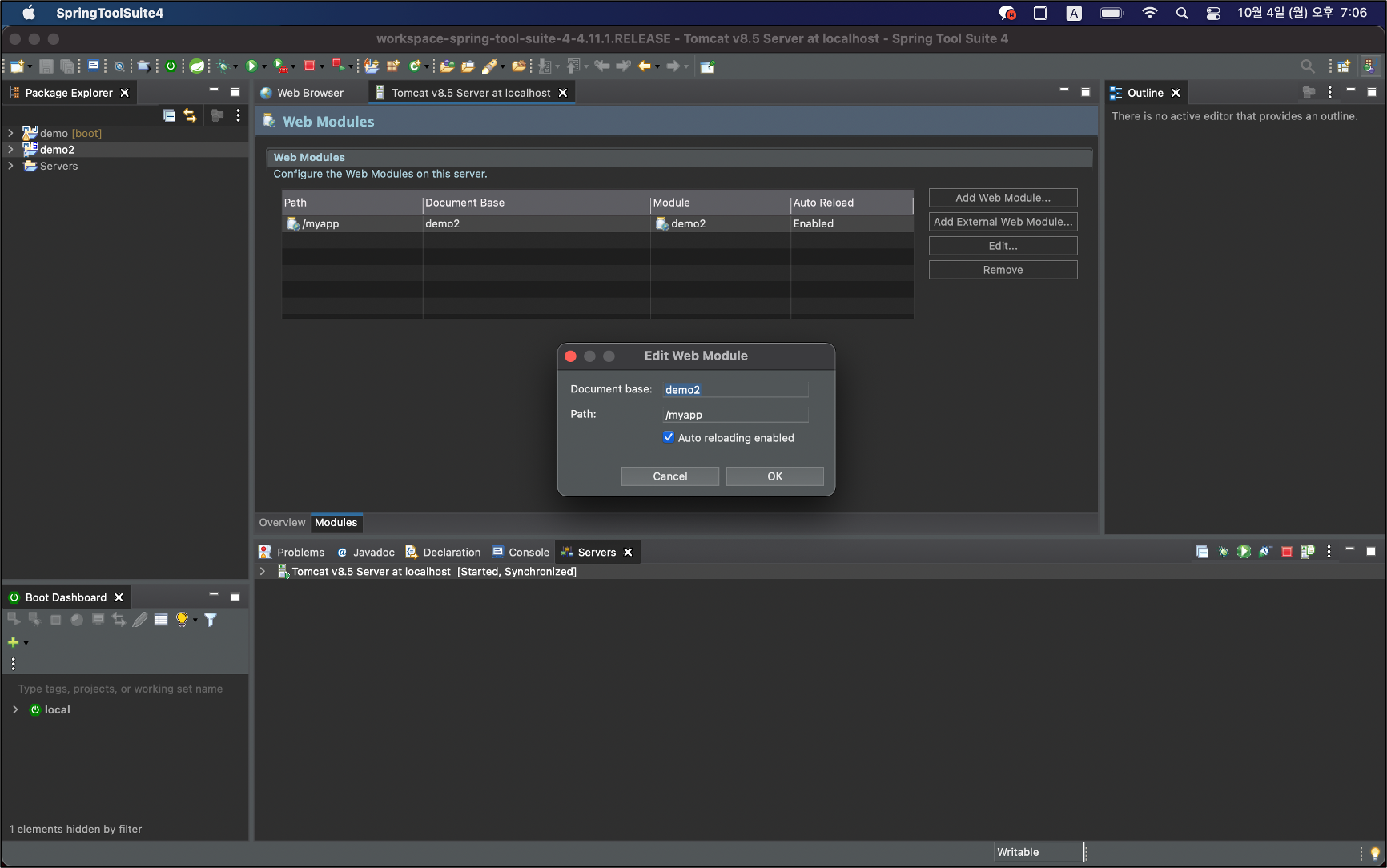Open the New wizard dropdown arrow
The height and width of the screenshot is (868, 1387).
tap(30, 67)
